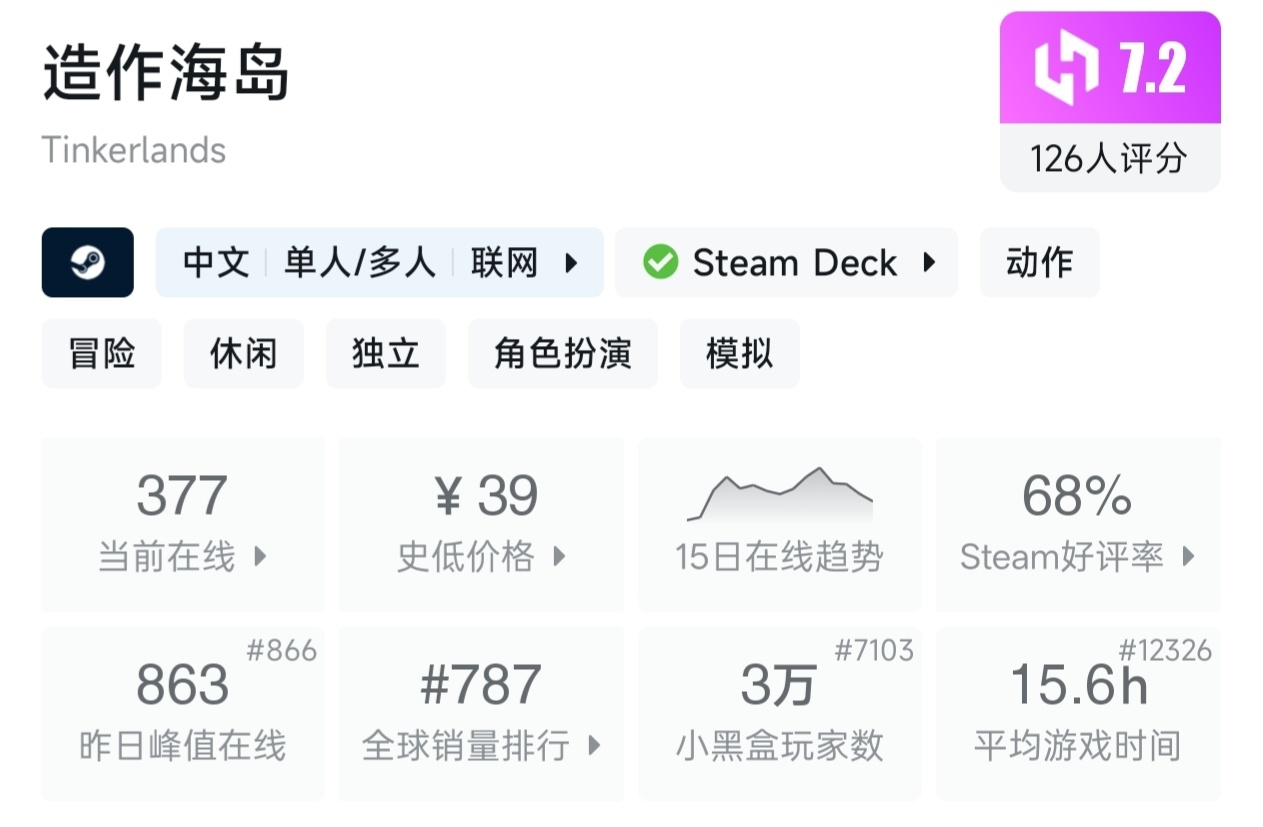This screenshot has width=1263, height=827.
Task: Click the Steam platform icon
Action: coord(87,263)
